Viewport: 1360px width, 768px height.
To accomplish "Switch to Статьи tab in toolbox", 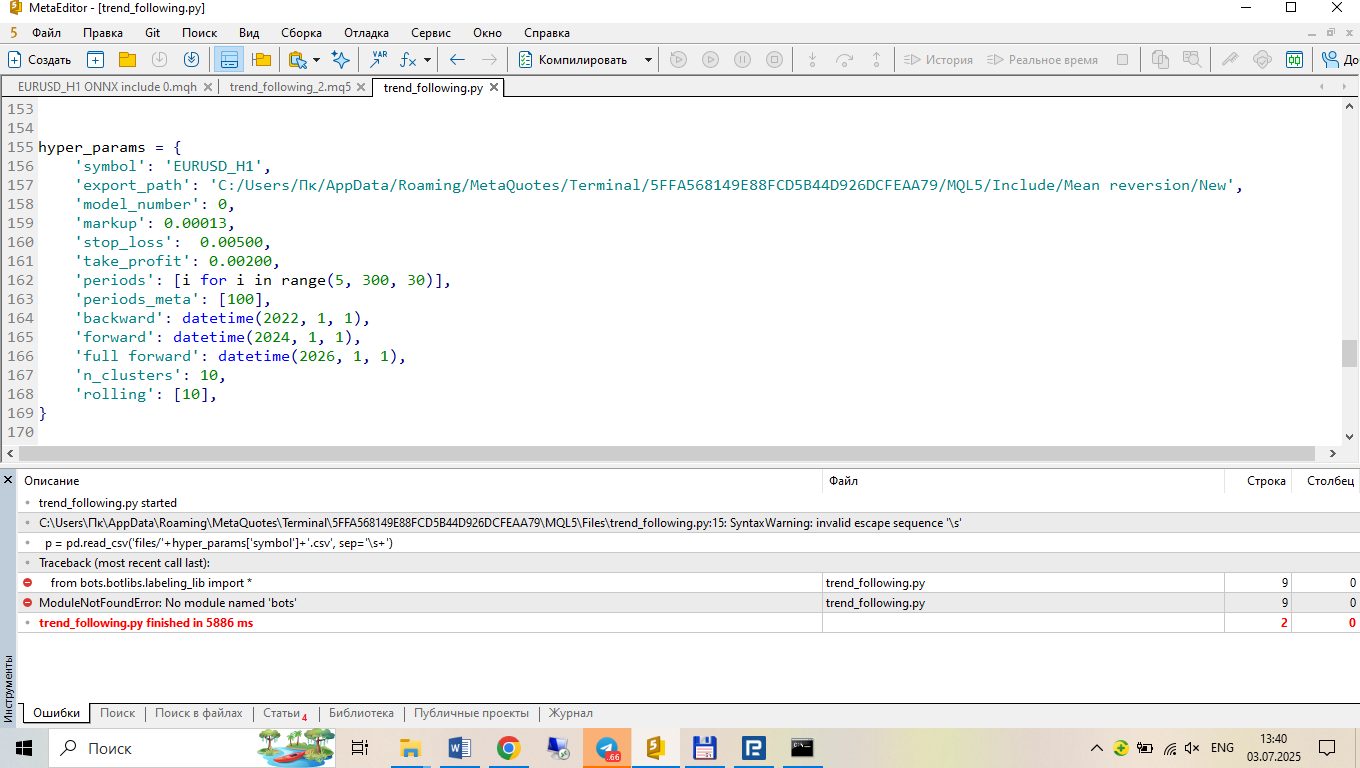I will (x=284, y=713).
